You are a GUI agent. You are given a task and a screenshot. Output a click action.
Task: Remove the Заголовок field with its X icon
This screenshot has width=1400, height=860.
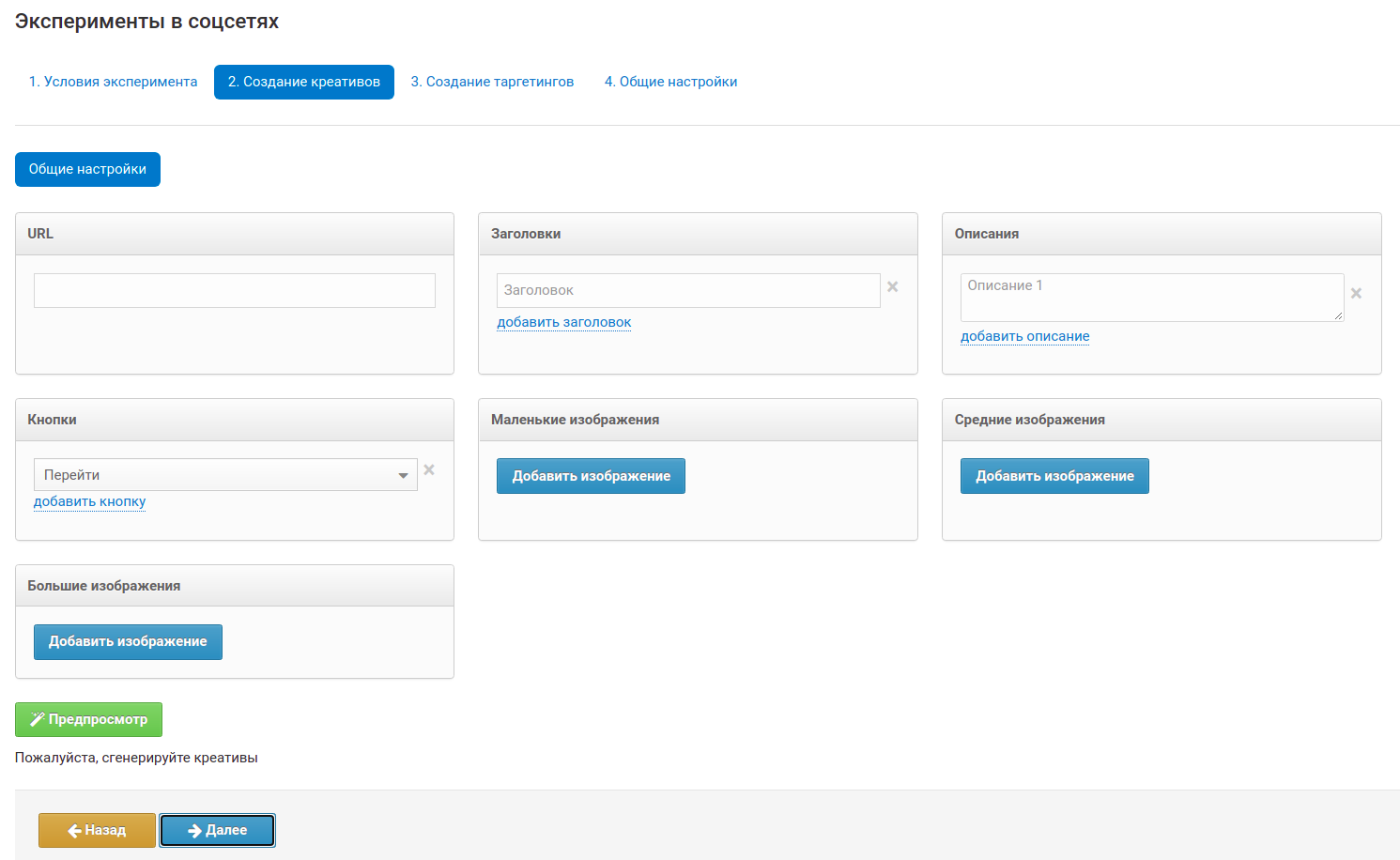[x=893, y=287]
